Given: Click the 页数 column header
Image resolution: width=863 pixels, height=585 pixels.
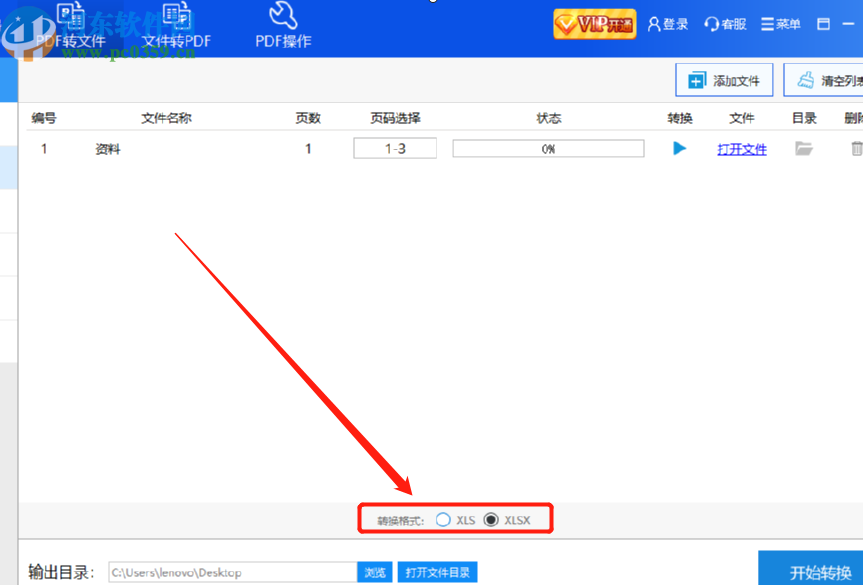Looking at the screenshot, I should tap(308, 117).
